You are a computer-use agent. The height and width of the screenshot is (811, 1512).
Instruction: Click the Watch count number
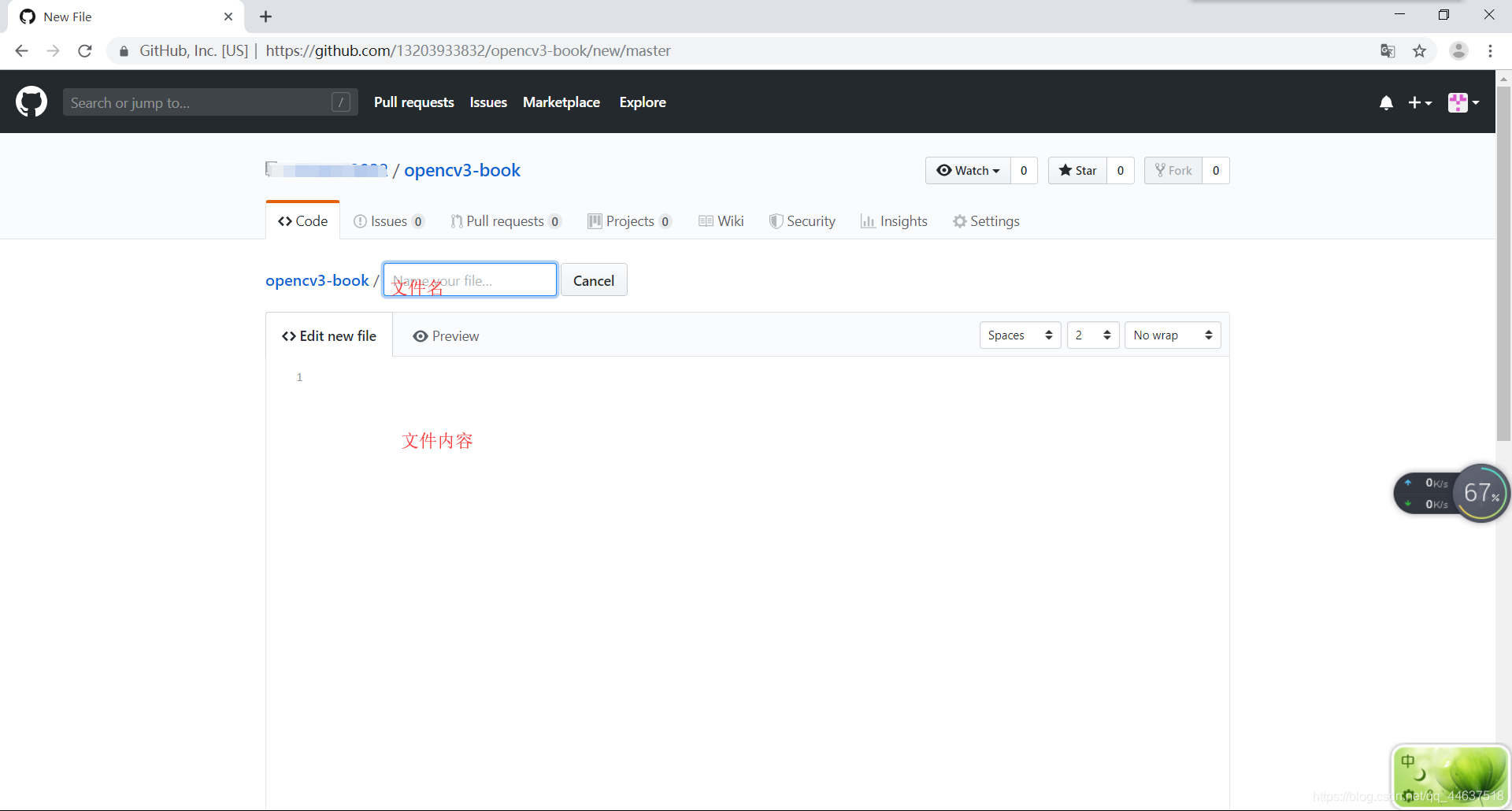(1024, 170)
